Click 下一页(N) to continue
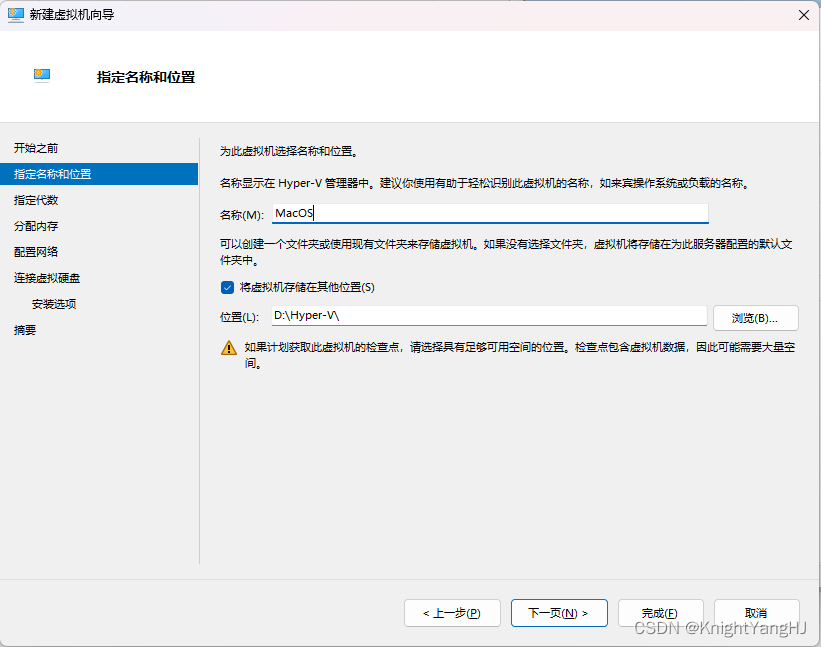821x647 pixels. click(559, 613)
